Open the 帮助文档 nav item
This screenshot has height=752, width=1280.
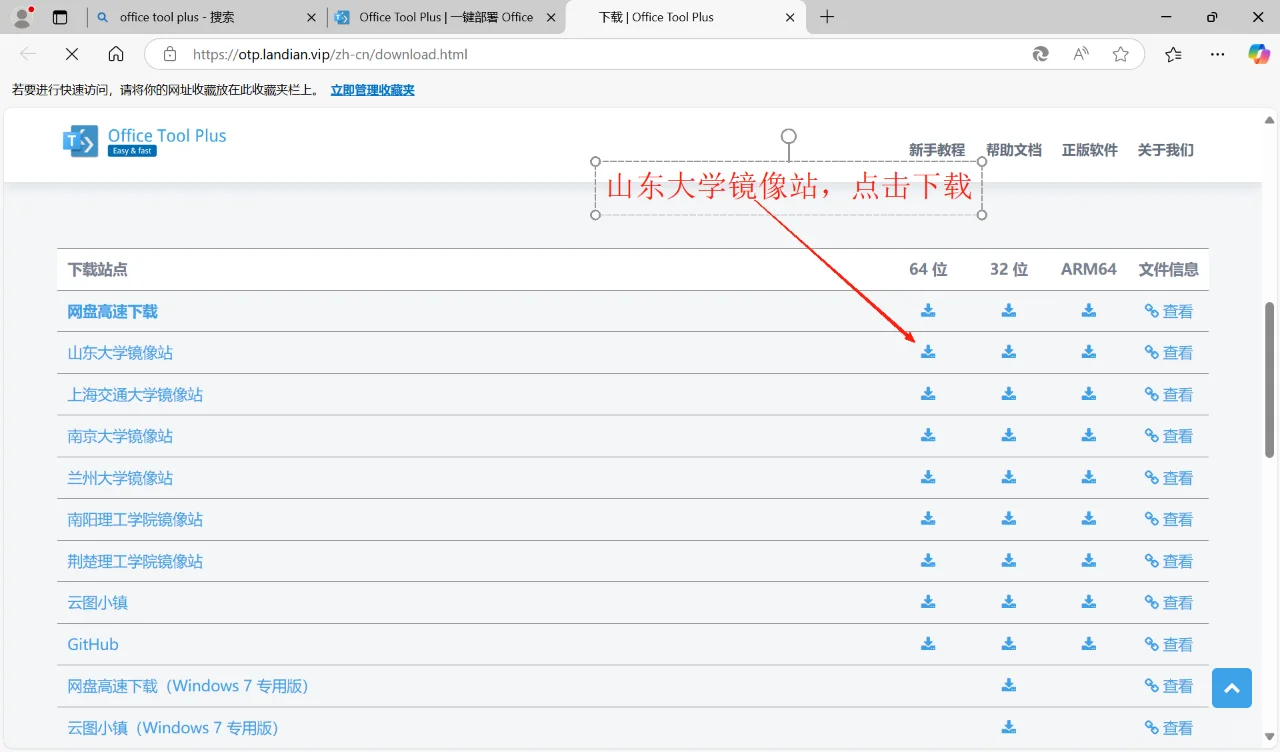[1014, 150]
